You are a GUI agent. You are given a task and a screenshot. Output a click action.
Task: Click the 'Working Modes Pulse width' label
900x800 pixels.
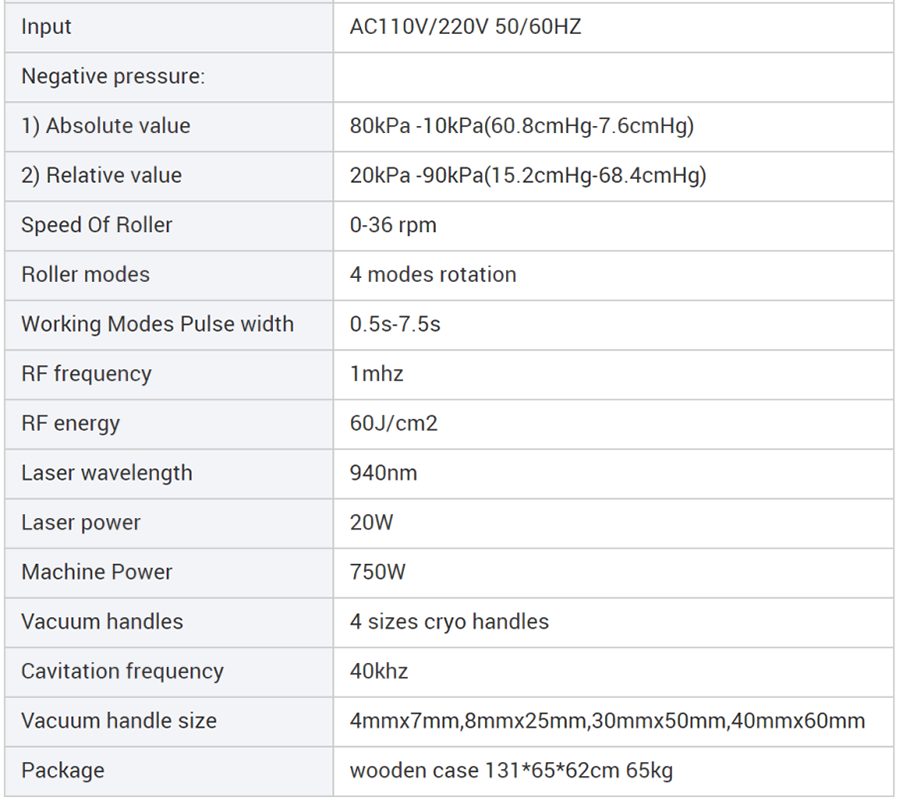pyautogui.click(x=157, y=324)
